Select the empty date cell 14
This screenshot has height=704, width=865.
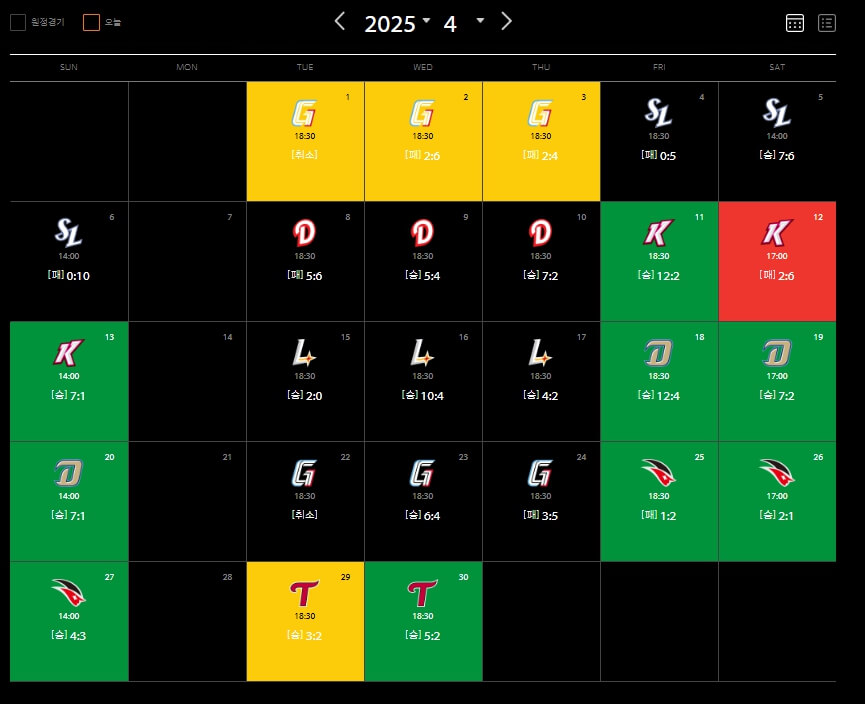(x=188, y=381)
